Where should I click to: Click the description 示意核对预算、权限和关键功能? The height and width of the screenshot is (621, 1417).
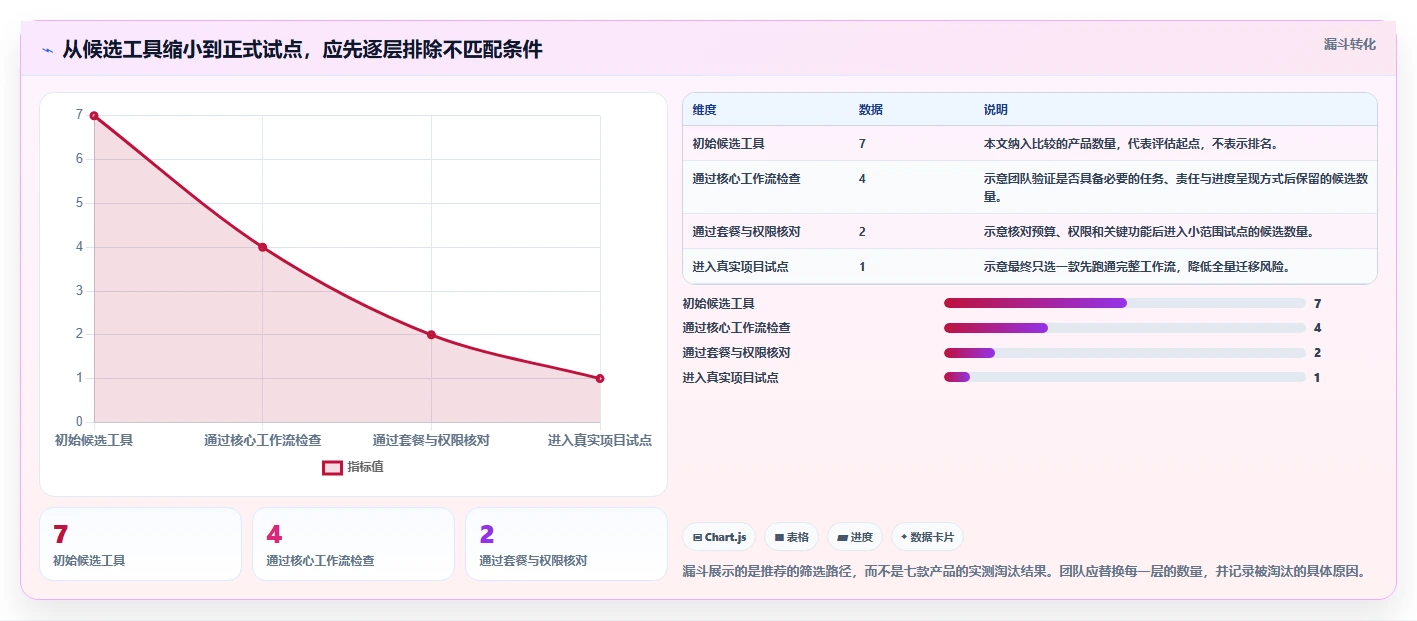(x=1148, y=232)
